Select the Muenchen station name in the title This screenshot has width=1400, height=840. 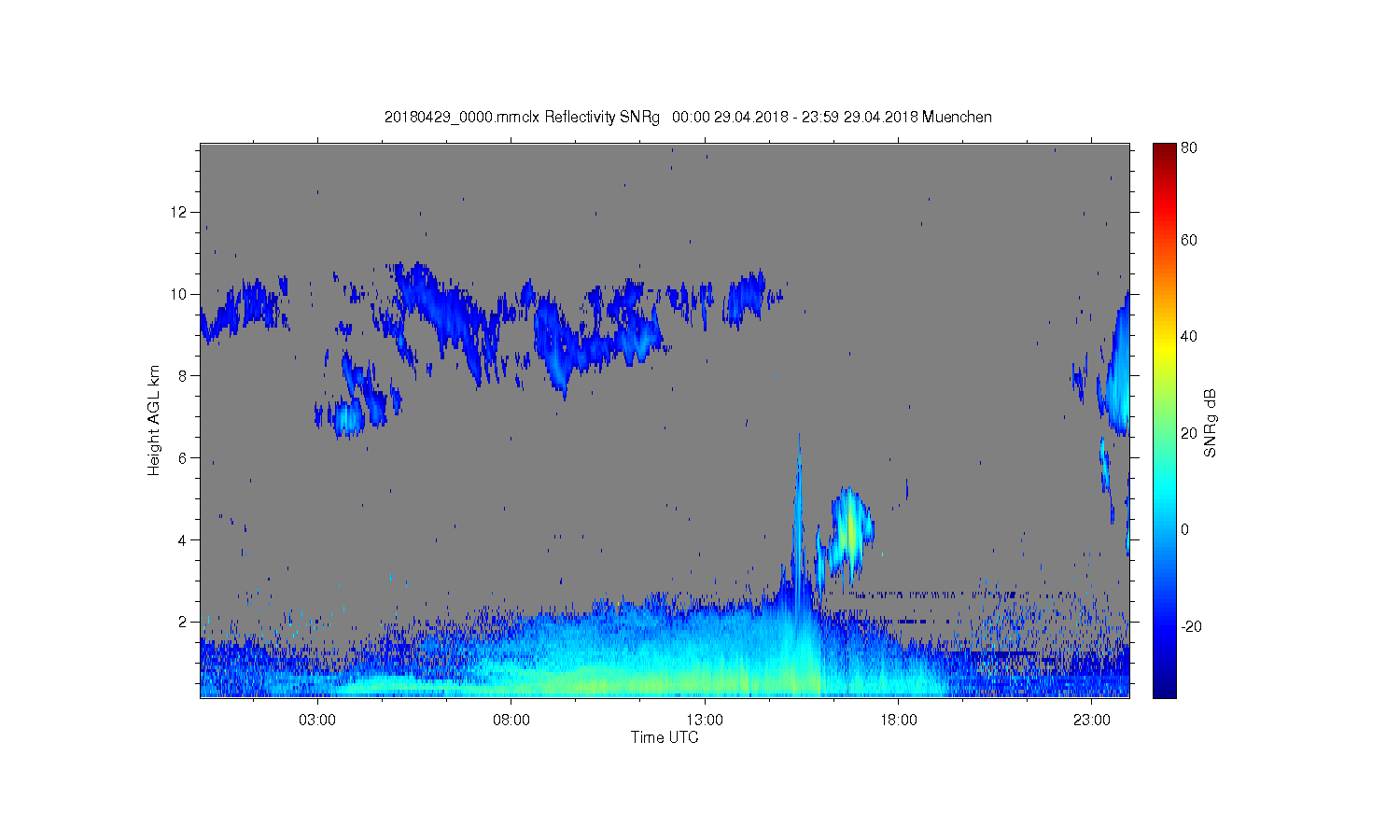tap(957, 118)
